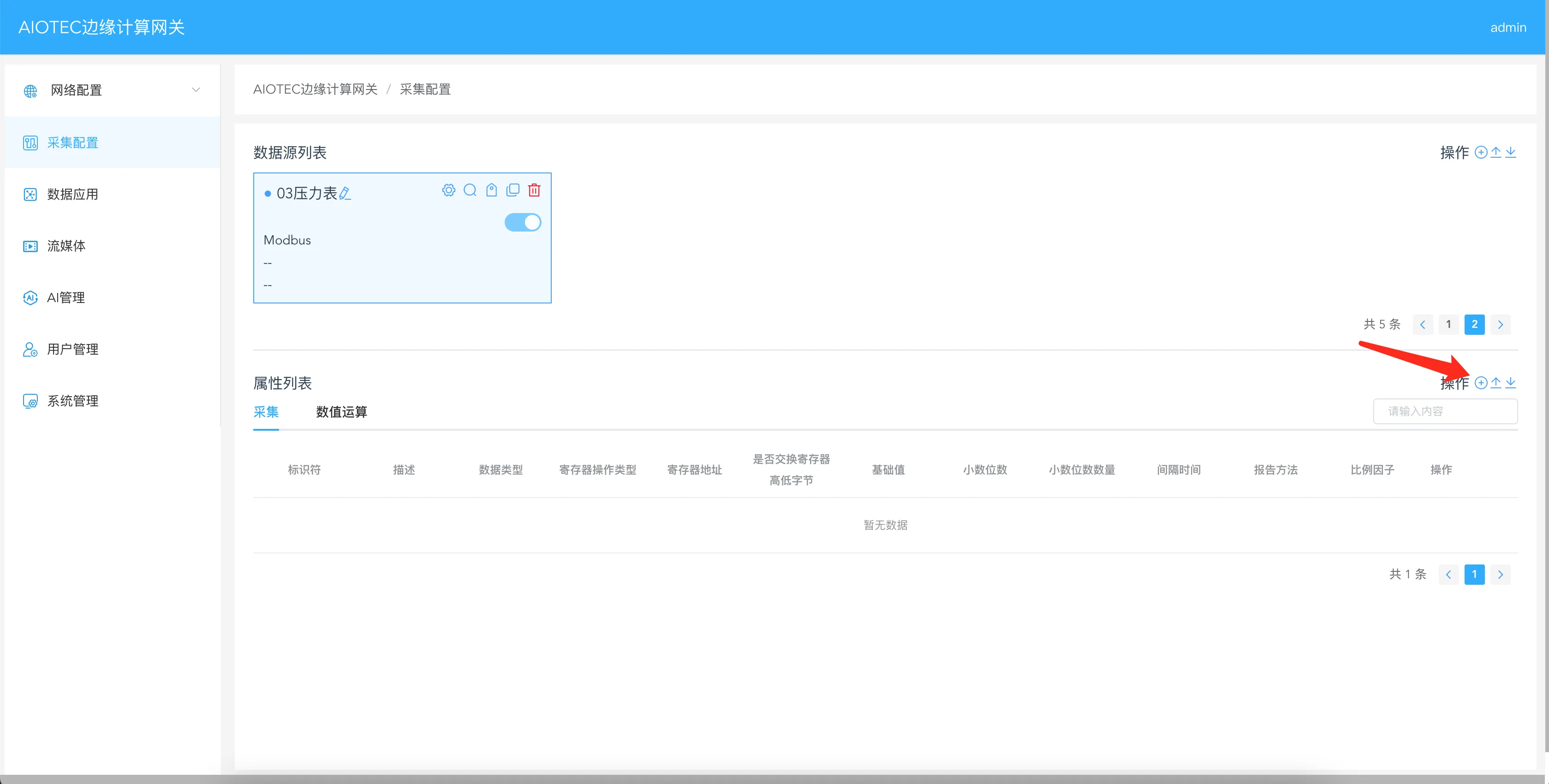Click upload icon in data source list header
The image size is (1549, 784).
point(1496,152)
